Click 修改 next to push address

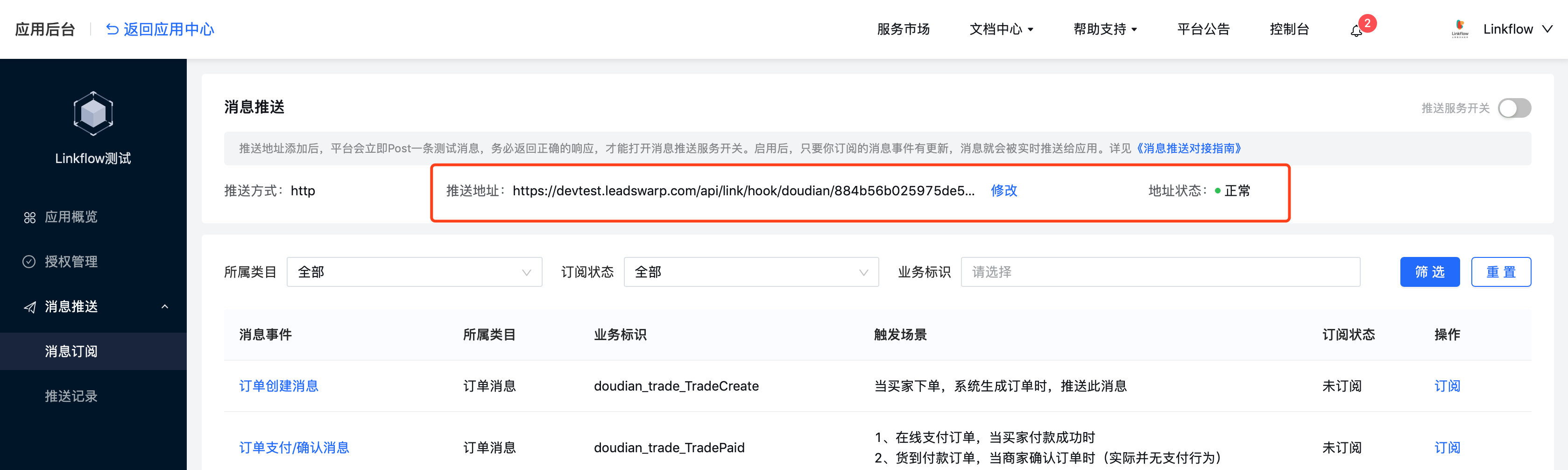pos(1004,191)
